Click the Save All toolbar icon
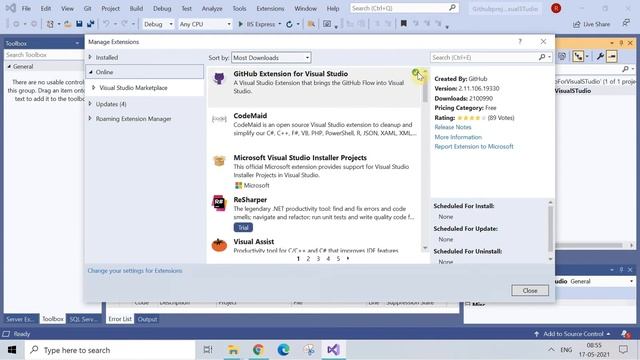The width and height of the screenshot is (640, 360). 90,24
